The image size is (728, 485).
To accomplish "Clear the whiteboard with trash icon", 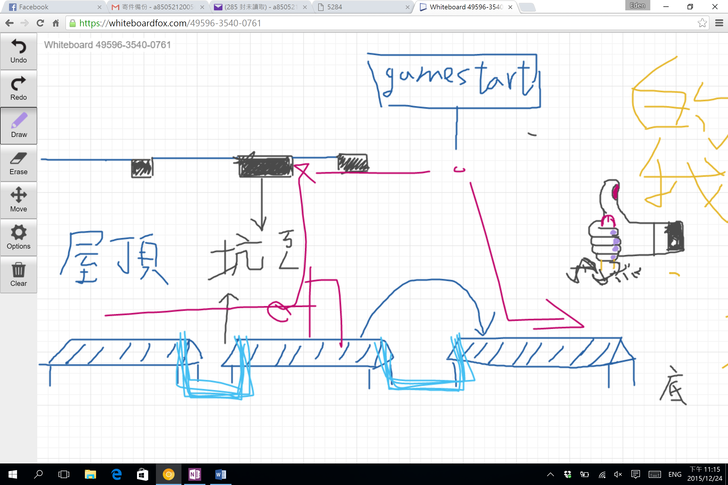I will point(19,274).
